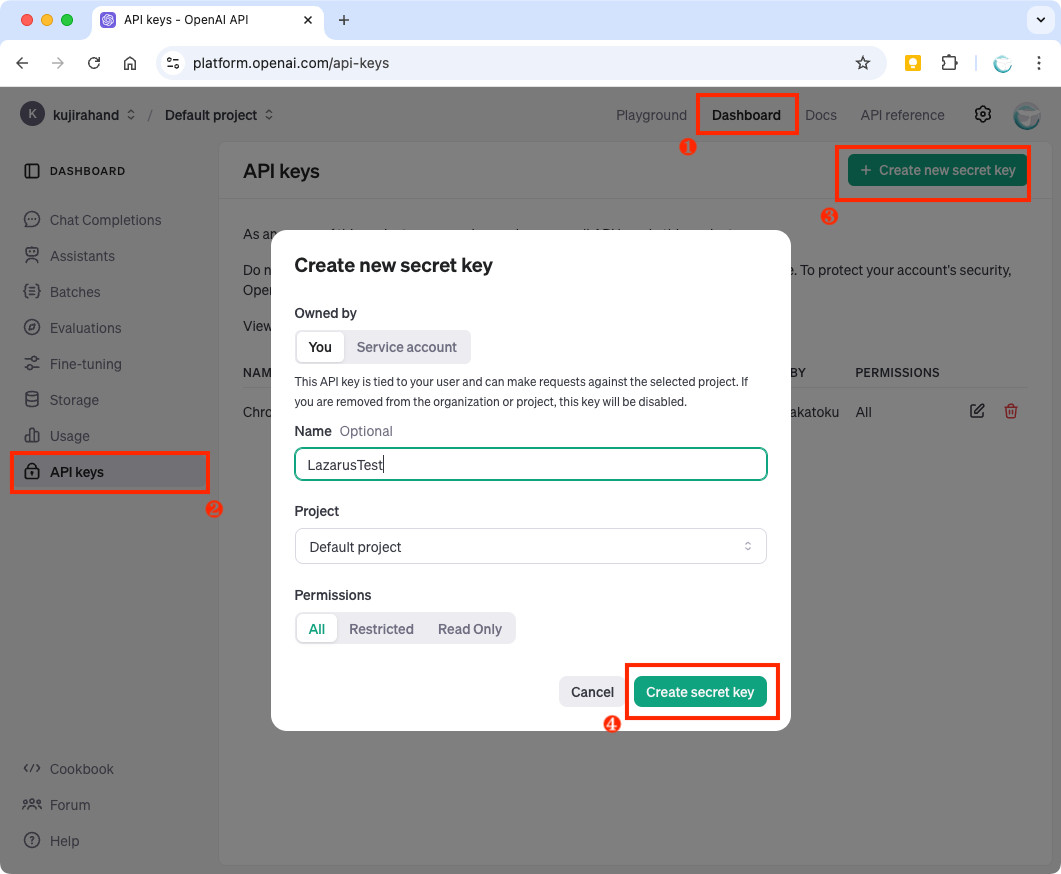
Task: Click the All permissions cell in key row
Action: tap(863, 412)
